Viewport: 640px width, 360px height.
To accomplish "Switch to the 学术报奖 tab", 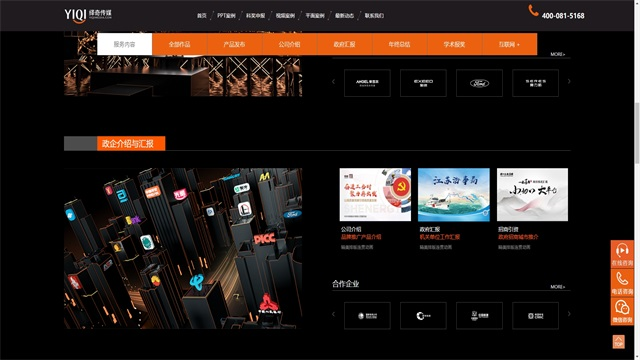I will click(x=455, y=44).
